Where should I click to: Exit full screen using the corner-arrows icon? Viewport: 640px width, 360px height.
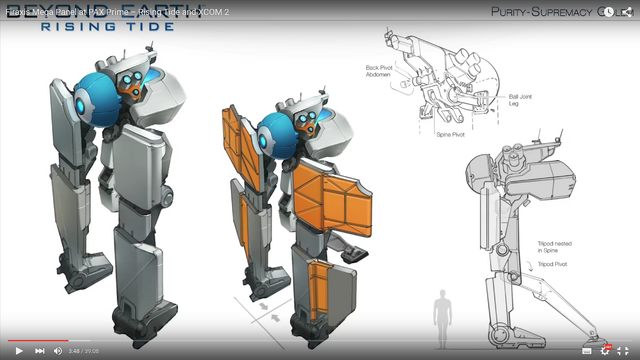[x=623, y=351]
